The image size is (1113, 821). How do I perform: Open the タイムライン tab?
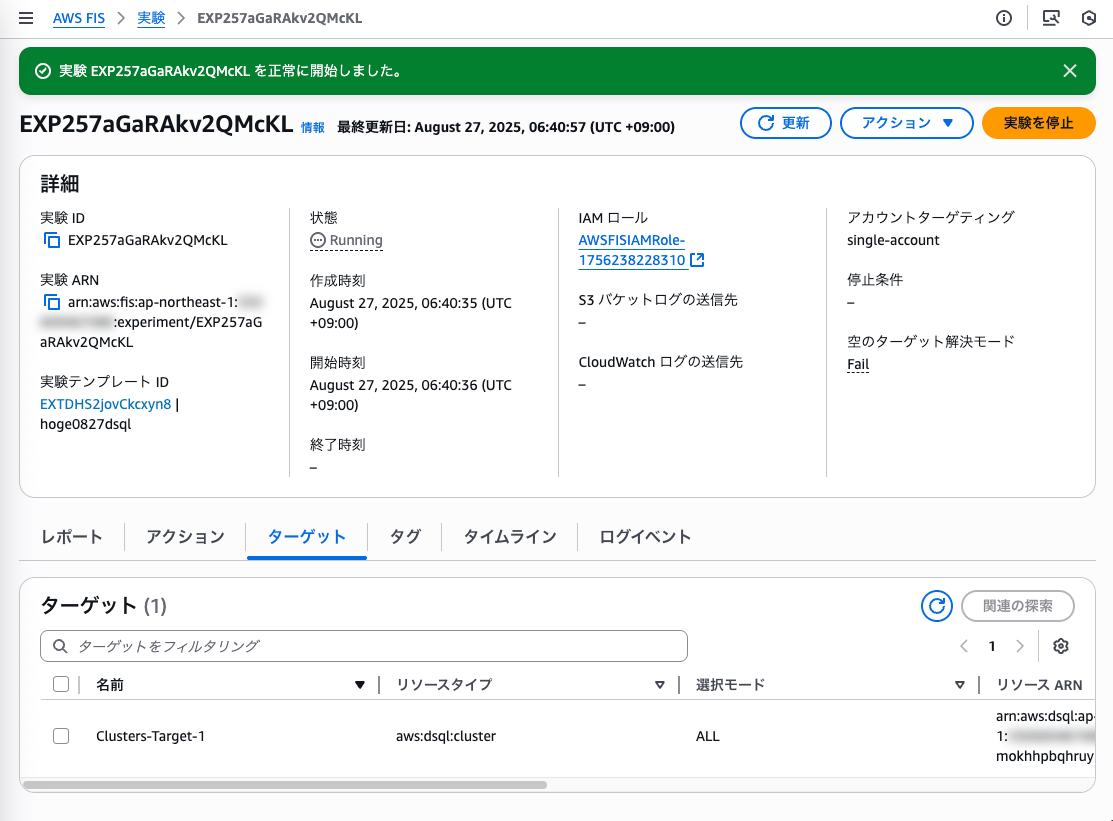pyautogui.click(x=510, y=537)
